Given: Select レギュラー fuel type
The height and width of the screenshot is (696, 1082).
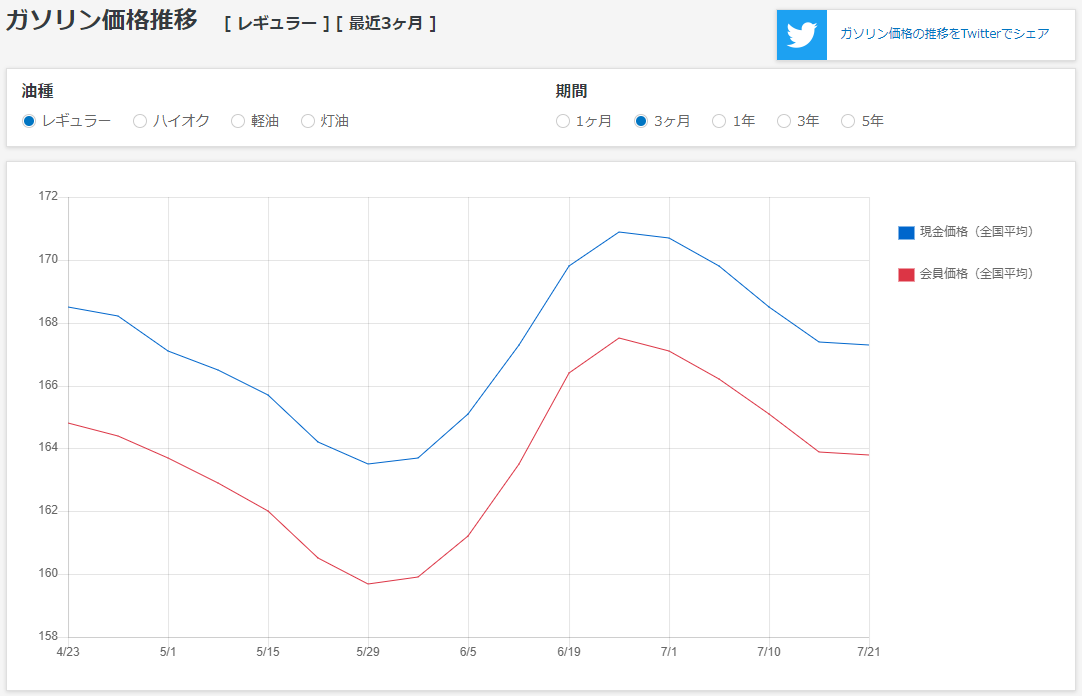Looking at the screenshot, I should [x=29, y=121].
